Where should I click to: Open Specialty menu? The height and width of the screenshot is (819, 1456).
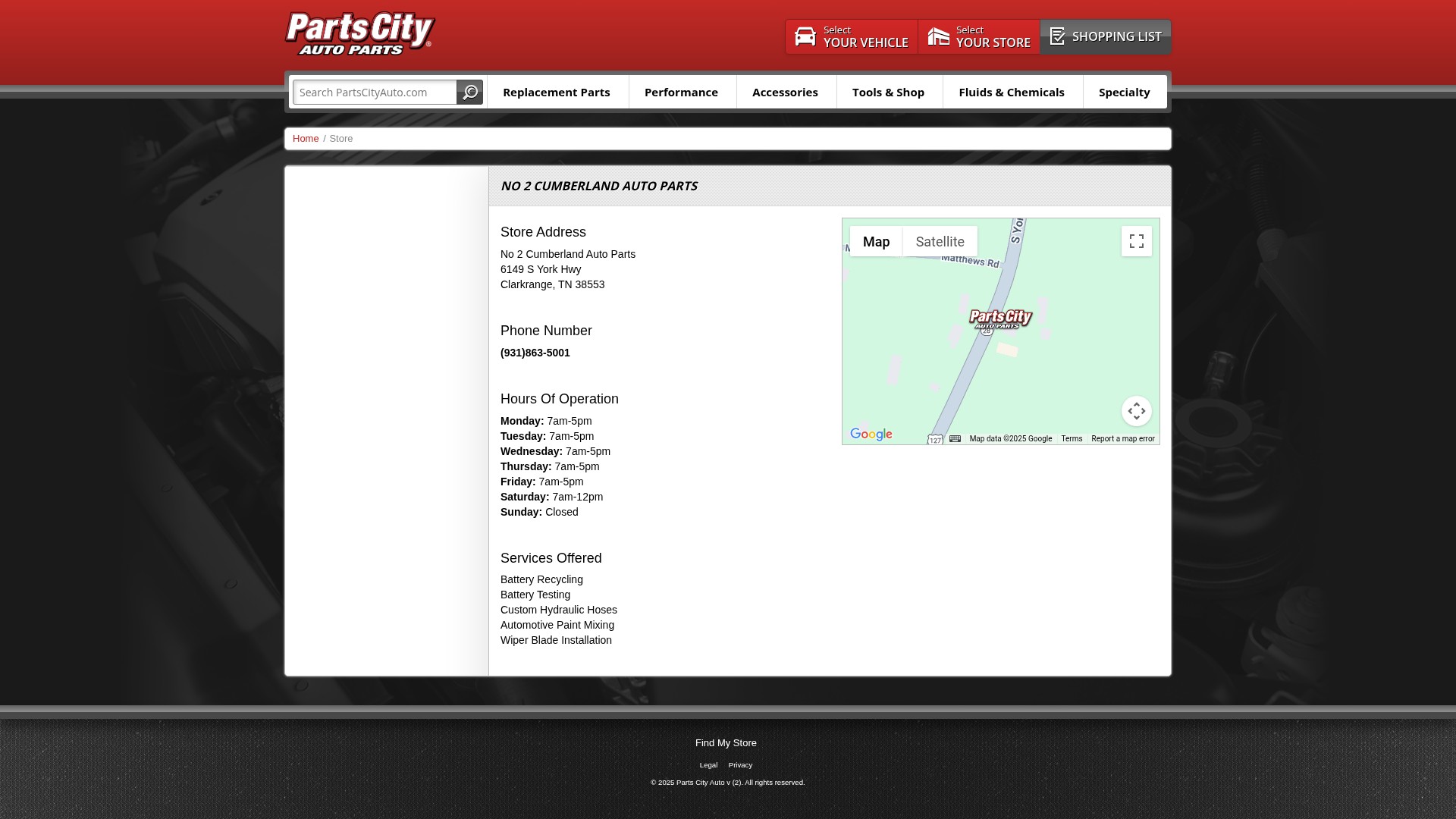1125,92
